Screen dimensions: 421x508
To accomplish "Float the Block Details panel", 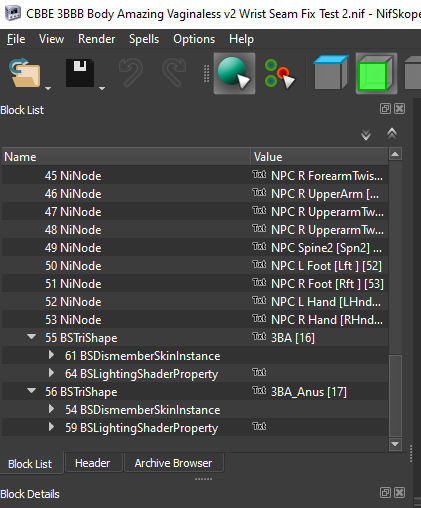I will (385, 492).
